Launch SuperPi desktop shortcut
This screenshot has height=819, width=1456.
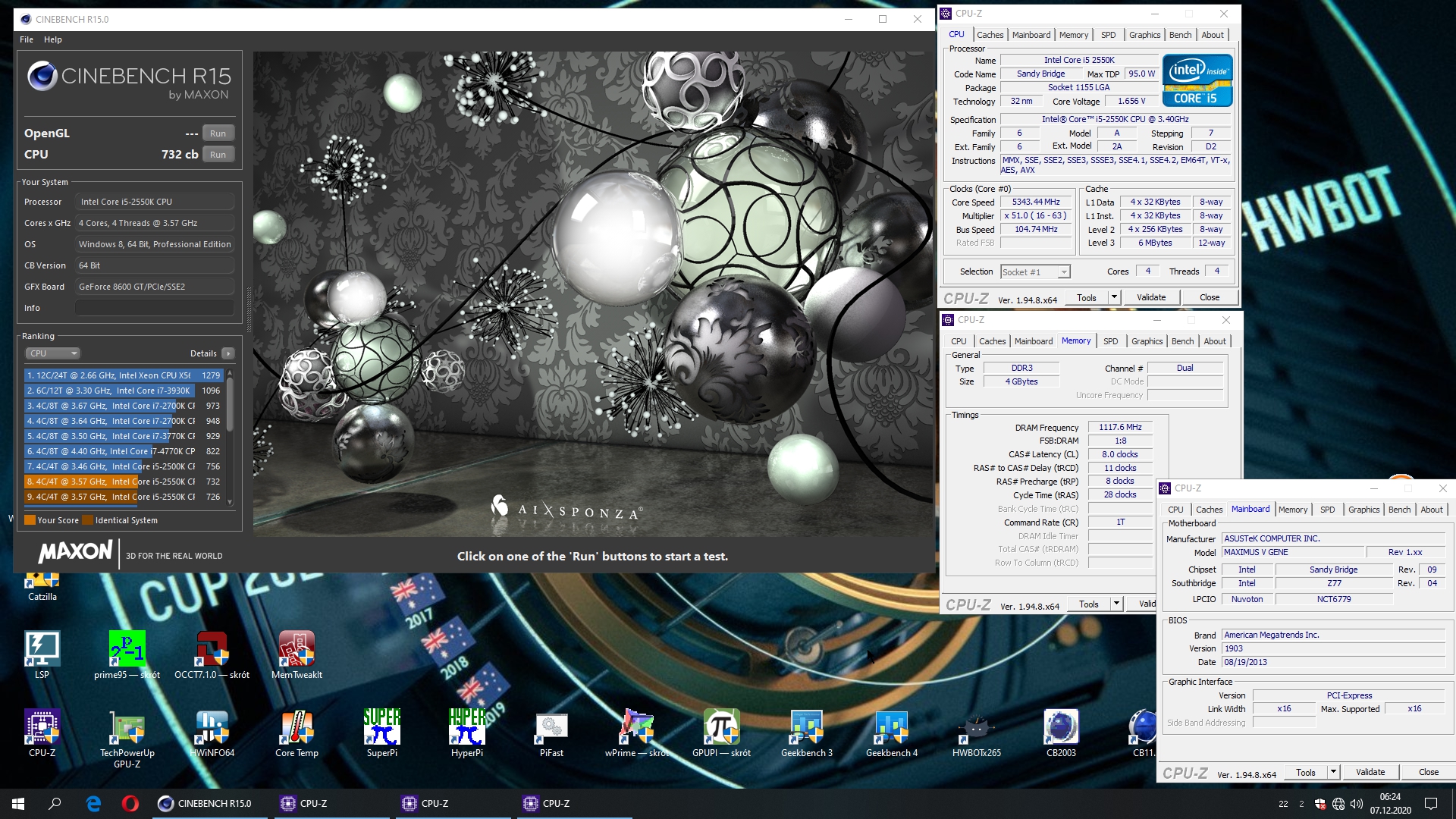(381, 733)
